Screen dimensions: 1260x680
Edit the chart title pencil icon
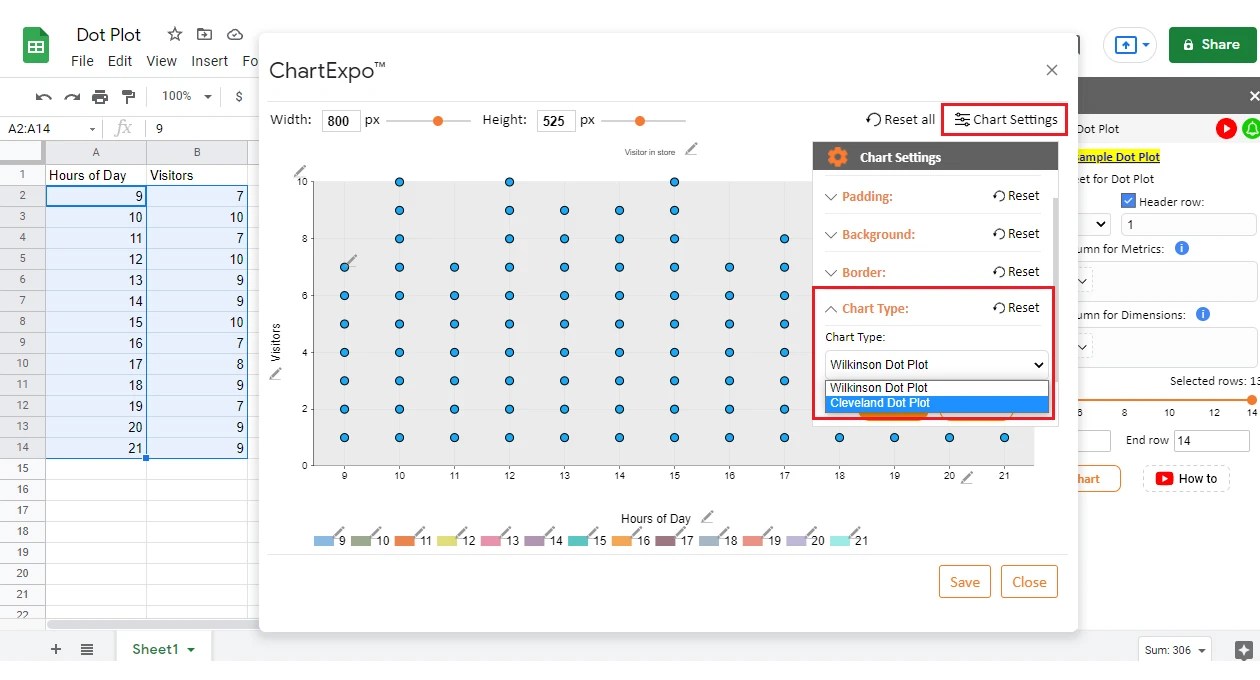click(691, 149)
